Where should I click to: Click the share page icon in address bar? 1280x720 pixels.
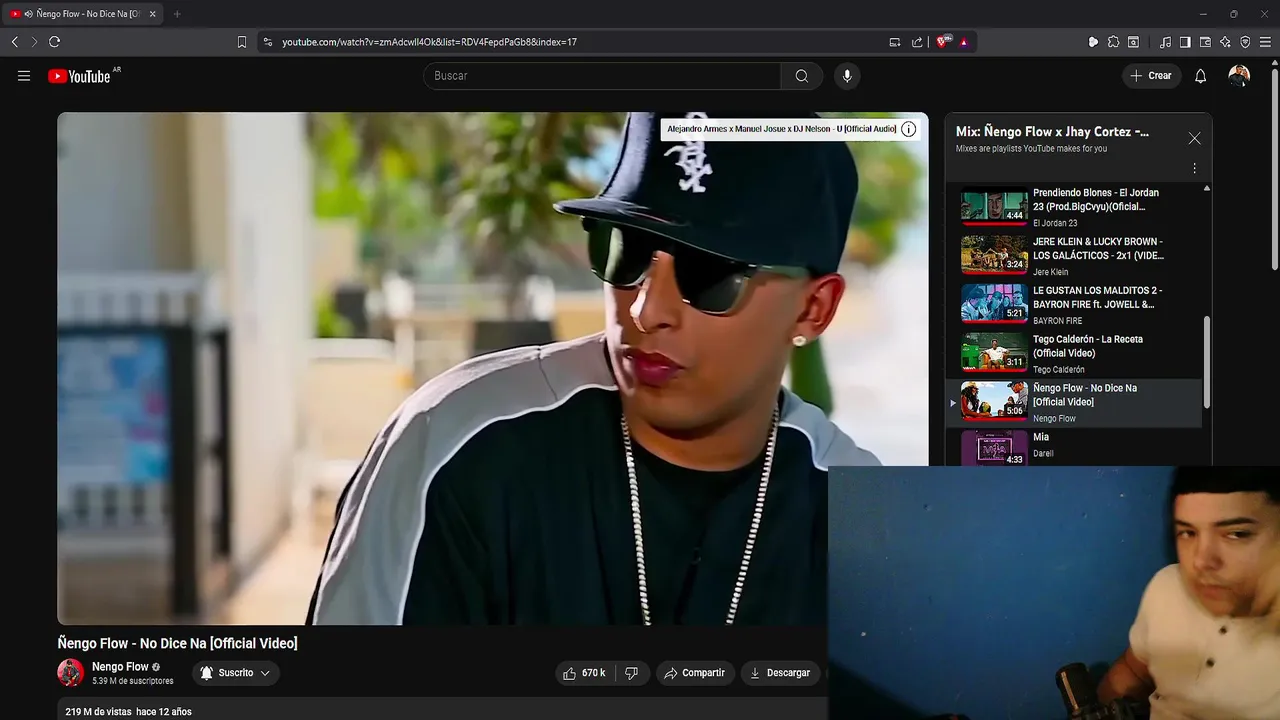917,42
